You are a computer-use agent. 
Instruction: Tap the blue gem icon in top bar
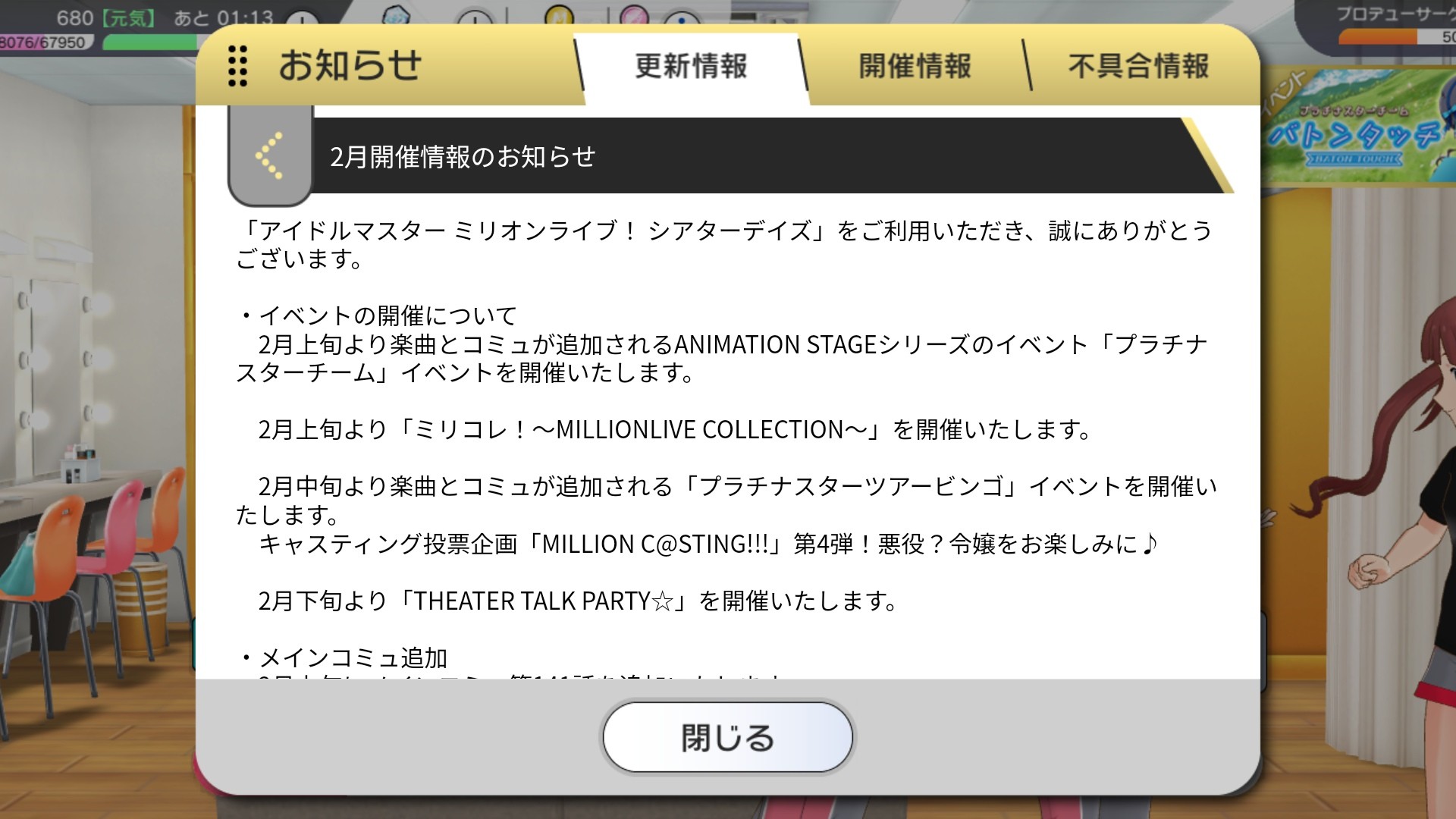tap(394, 15)
